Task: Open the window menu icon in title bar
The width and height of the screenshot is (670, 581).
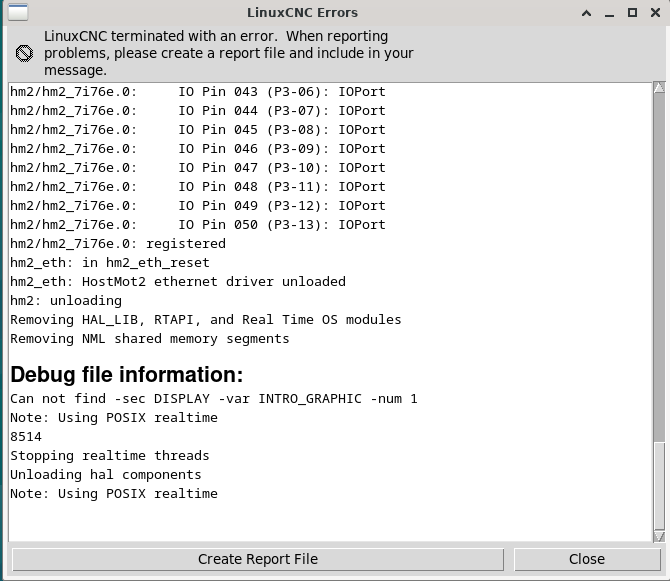Action: 18,12
